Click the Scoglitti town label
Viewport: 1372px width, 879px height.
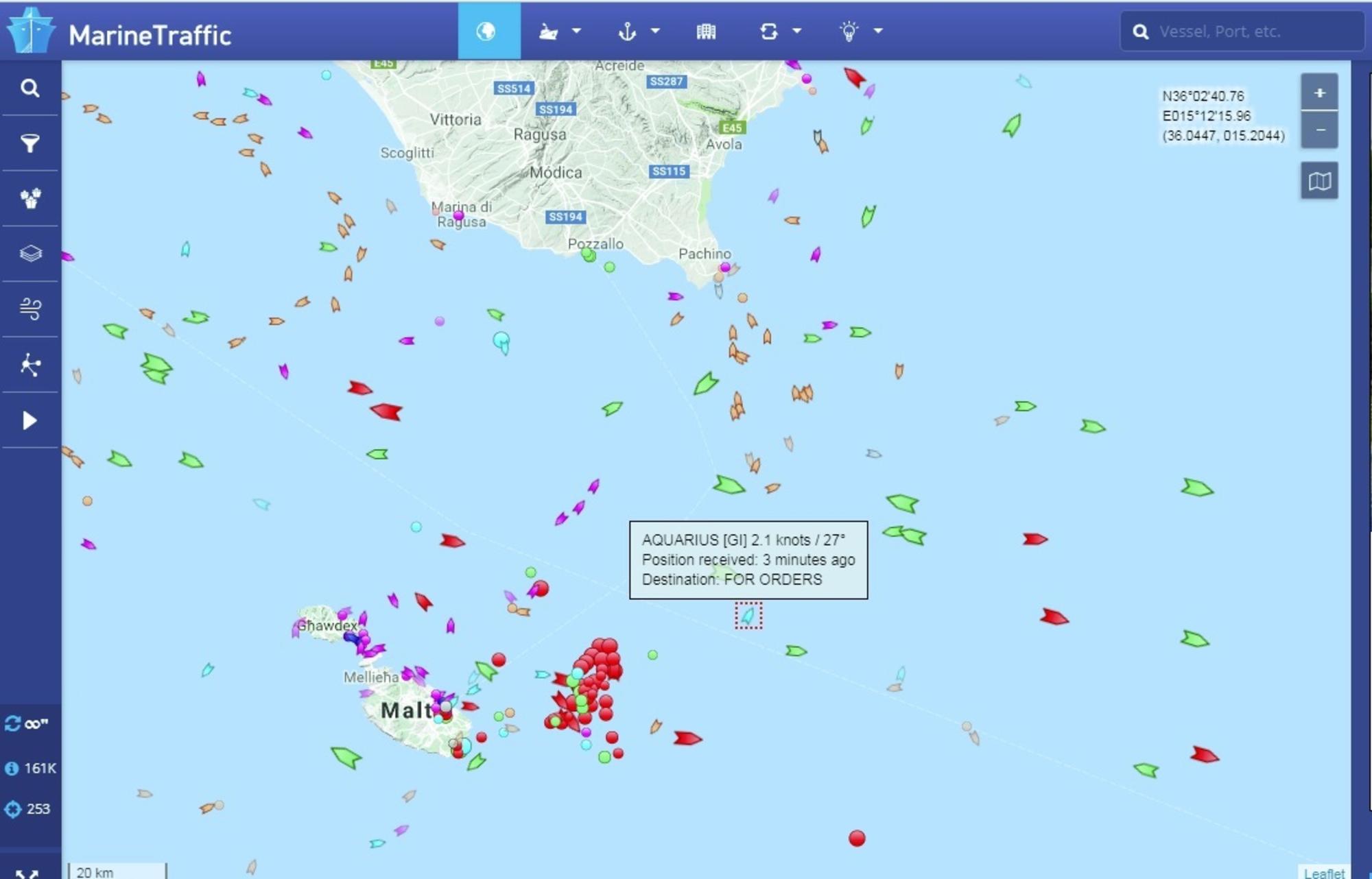point(407,153)
